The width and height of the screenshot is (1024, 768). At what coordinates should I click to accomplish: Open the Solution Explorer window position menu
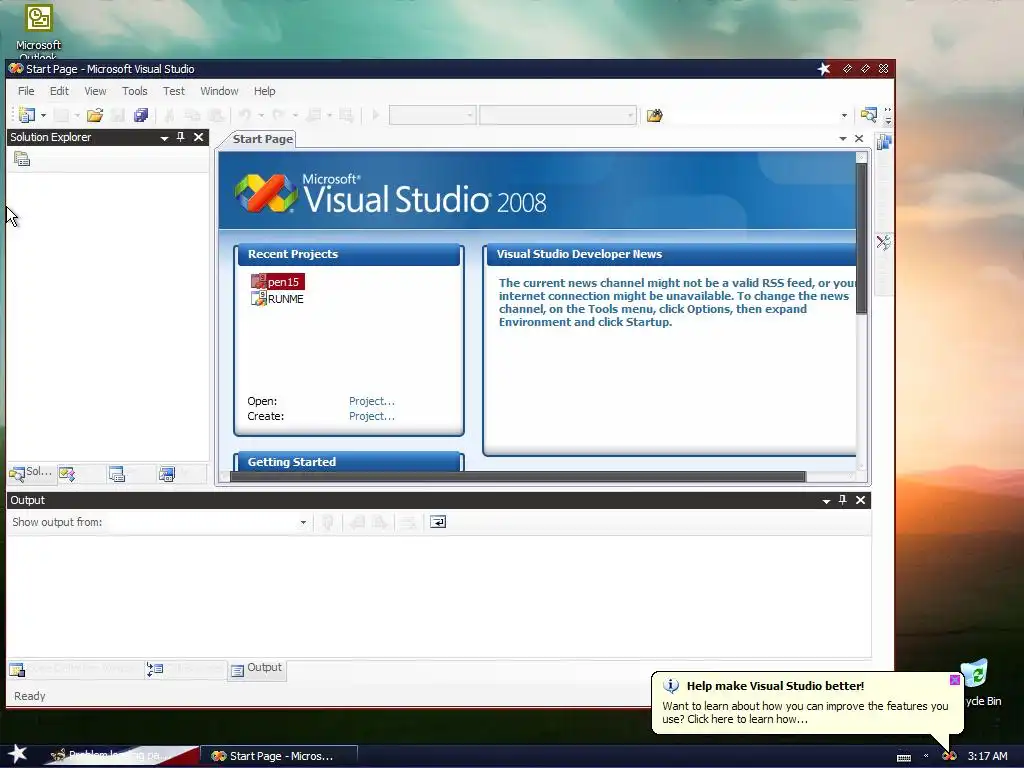tap(164, 138)
